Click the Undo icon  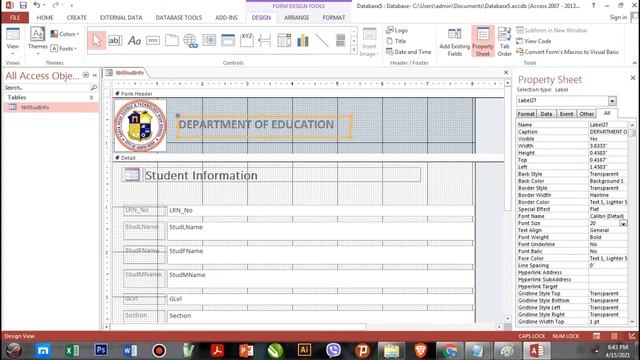click(x=37, y=5)
